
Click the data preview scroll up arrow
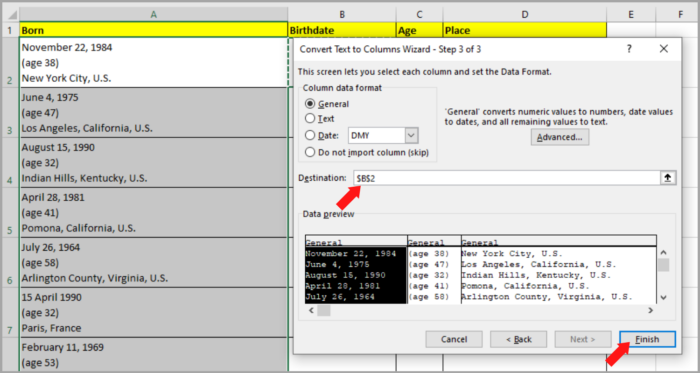[663, 253]
